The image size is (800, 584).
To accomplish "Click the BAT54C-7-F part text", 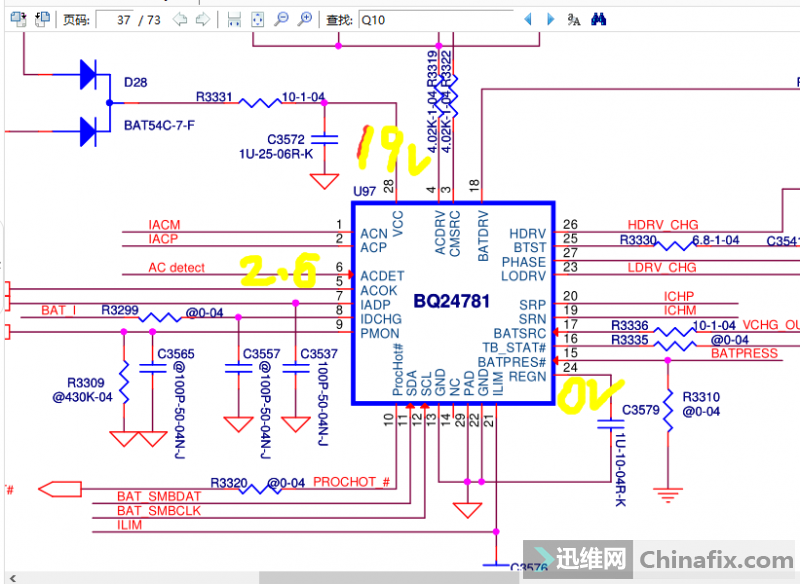I will coord(159,125).
